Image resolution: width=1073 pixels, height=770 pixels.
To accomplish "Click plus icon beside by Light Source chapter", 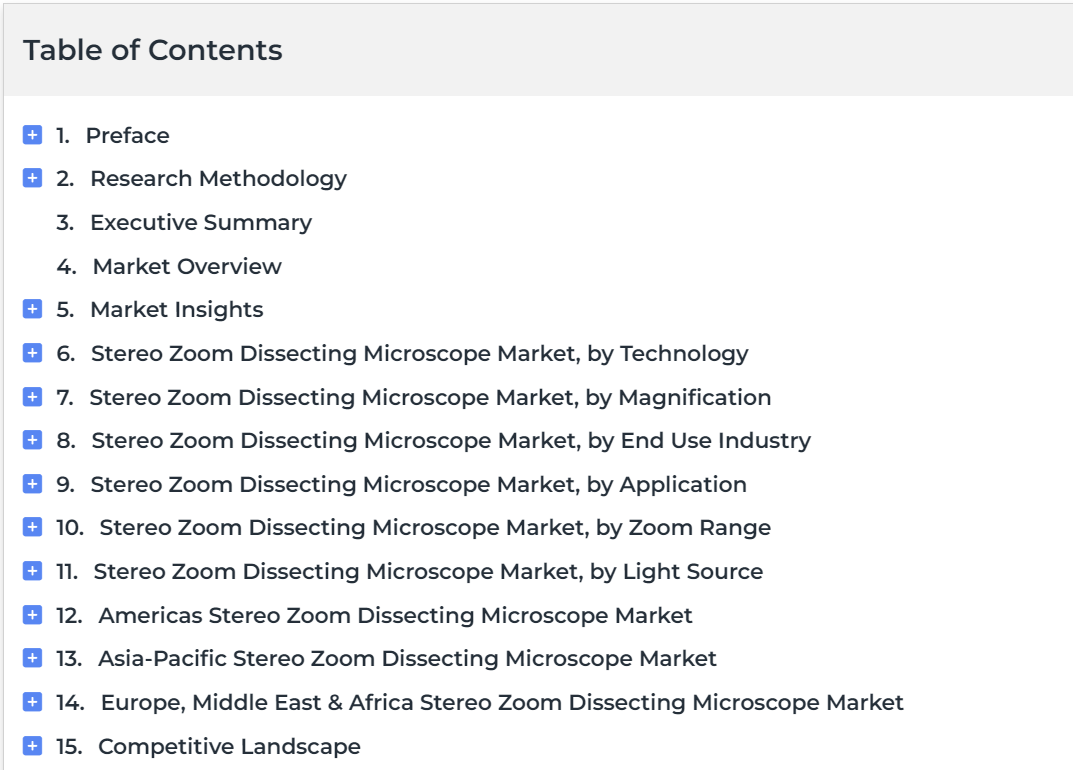I will coord(32,571).
